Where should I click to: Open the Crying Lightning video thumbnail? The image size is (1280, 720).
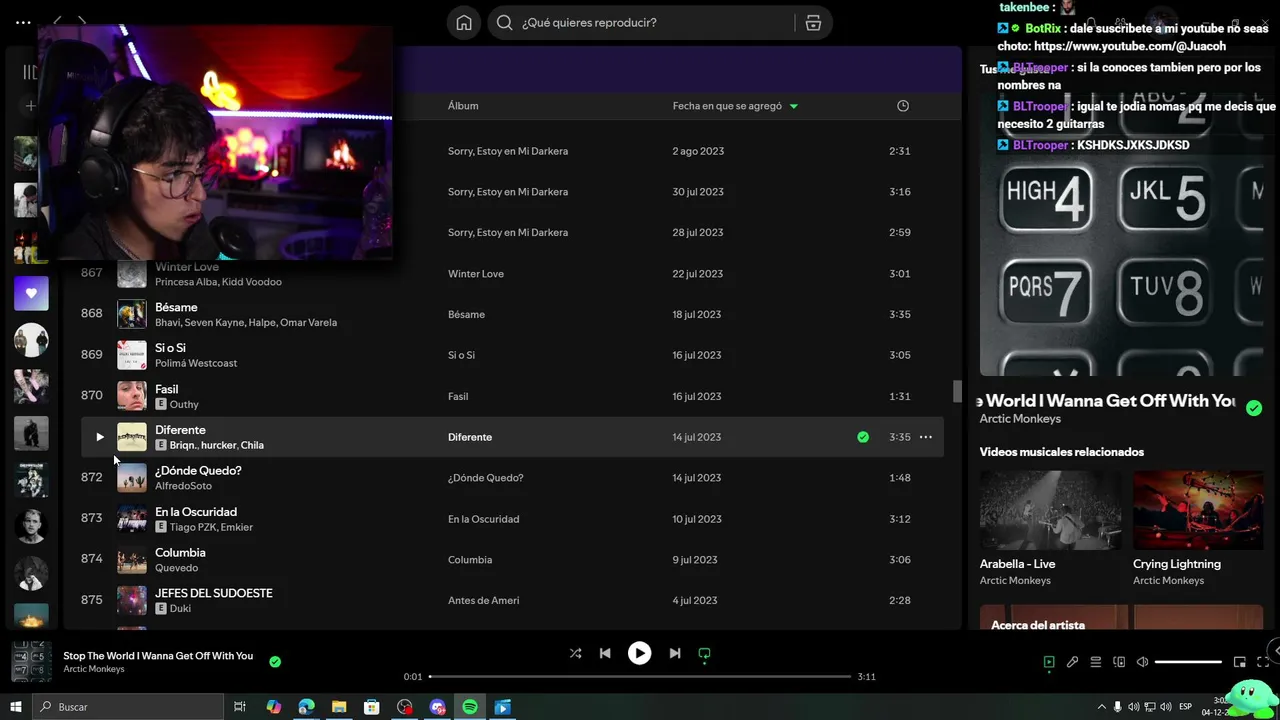point(1198,510)
